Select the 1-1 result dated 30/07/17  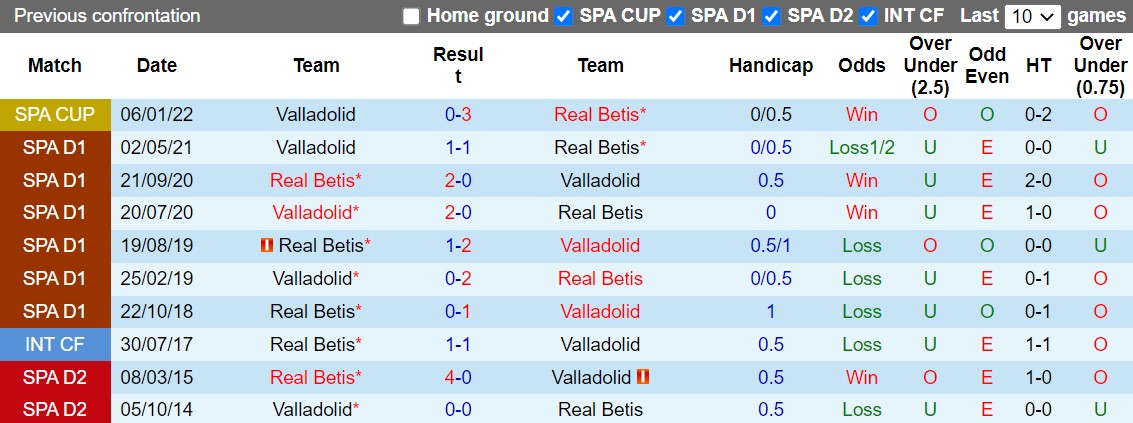(458, 344)
